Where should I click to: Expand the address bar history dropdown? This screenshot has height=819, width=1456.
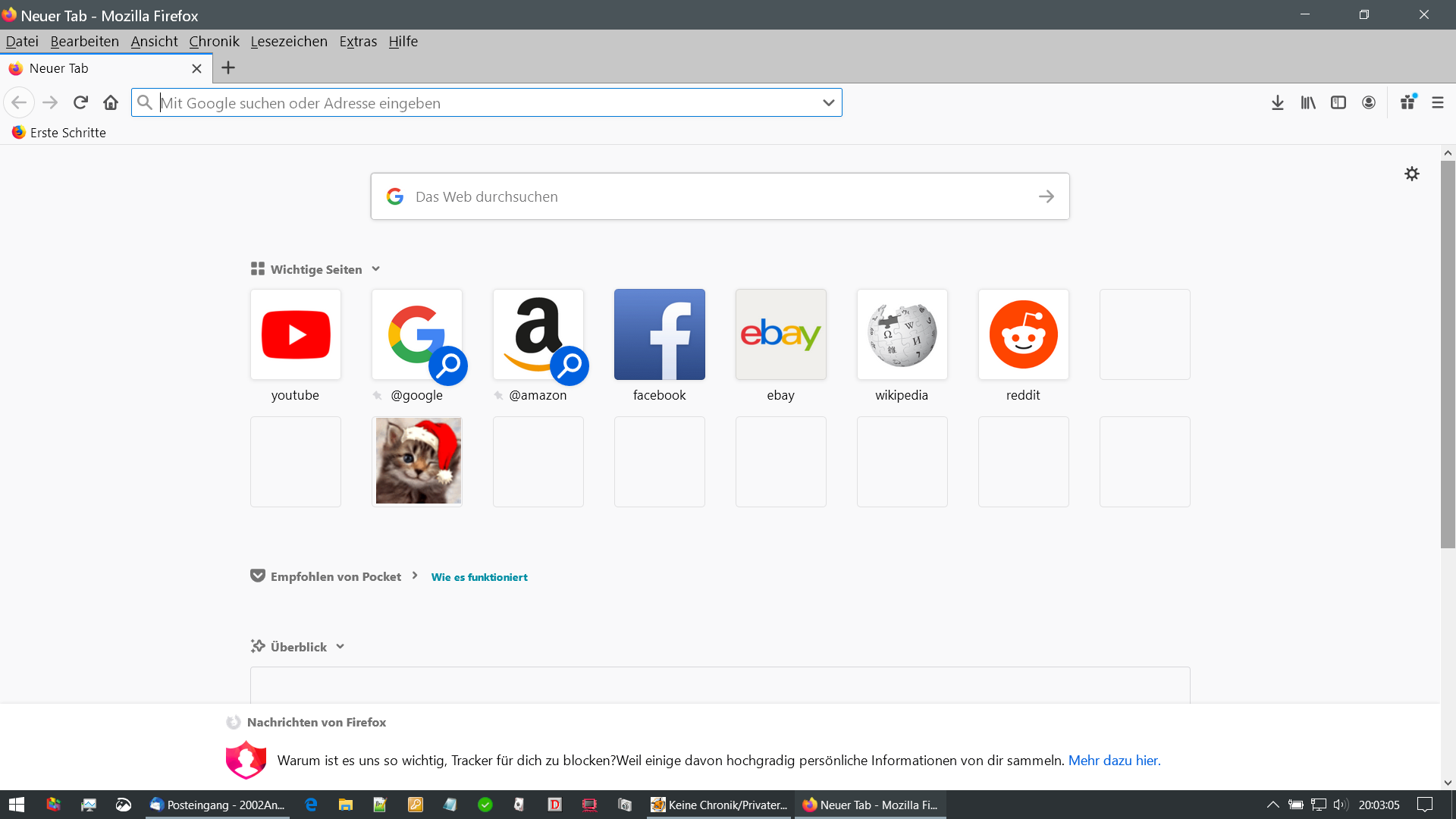click(828, 102)
